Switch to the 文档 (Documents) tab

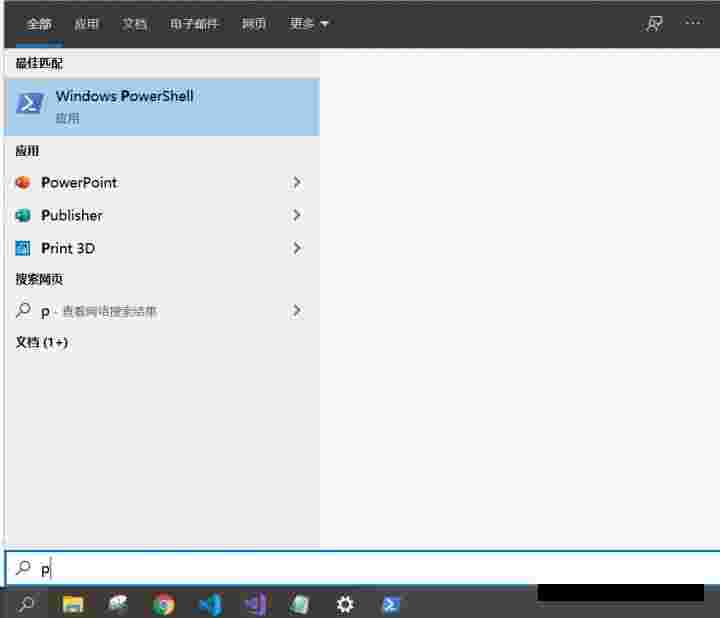pos(134,23)
